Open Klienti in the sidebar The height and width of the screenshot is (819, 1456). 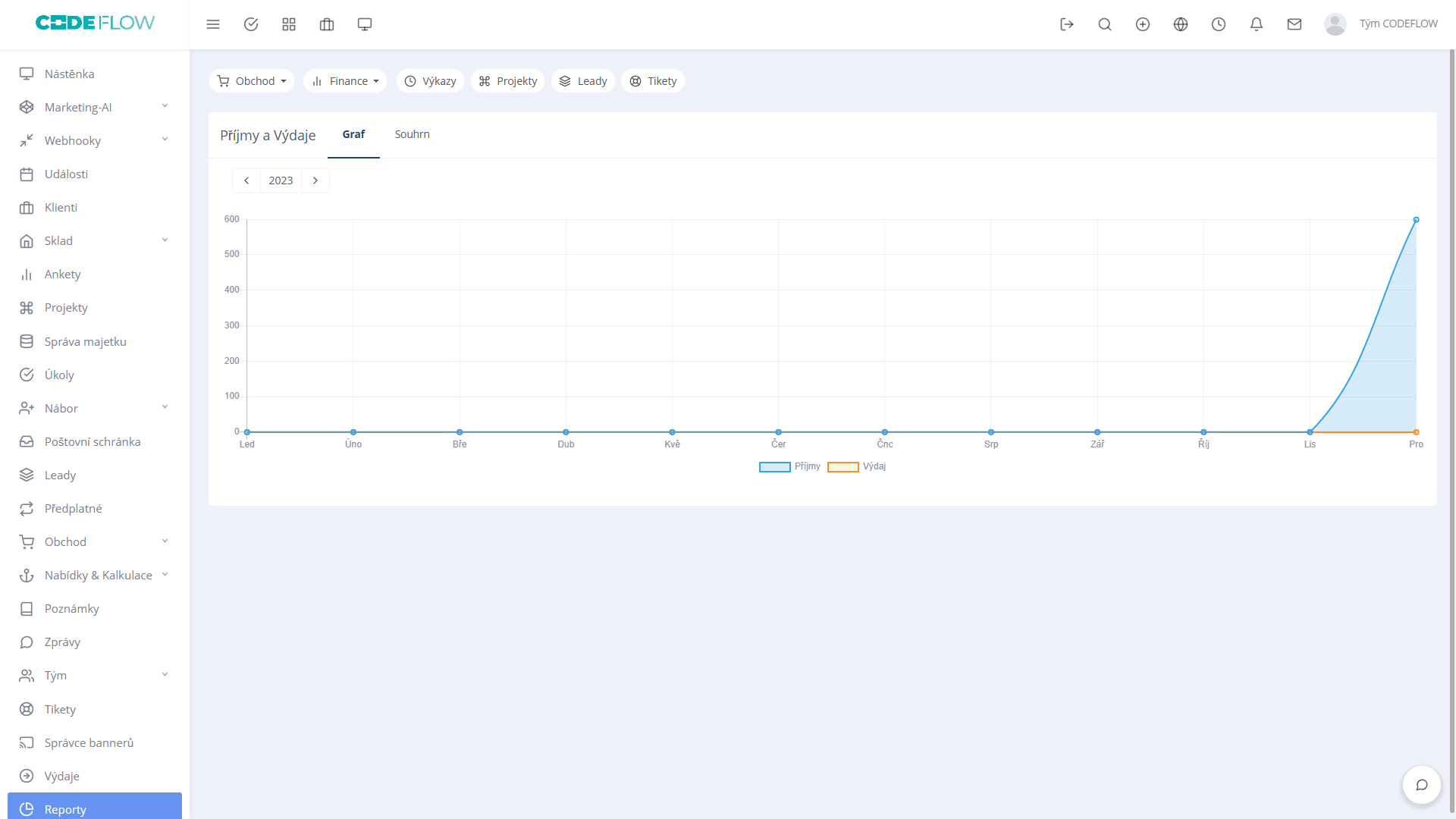click(95, 207)
